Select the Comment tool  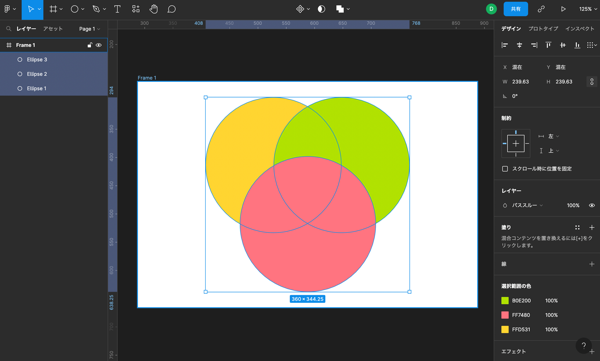click(172, 9)
